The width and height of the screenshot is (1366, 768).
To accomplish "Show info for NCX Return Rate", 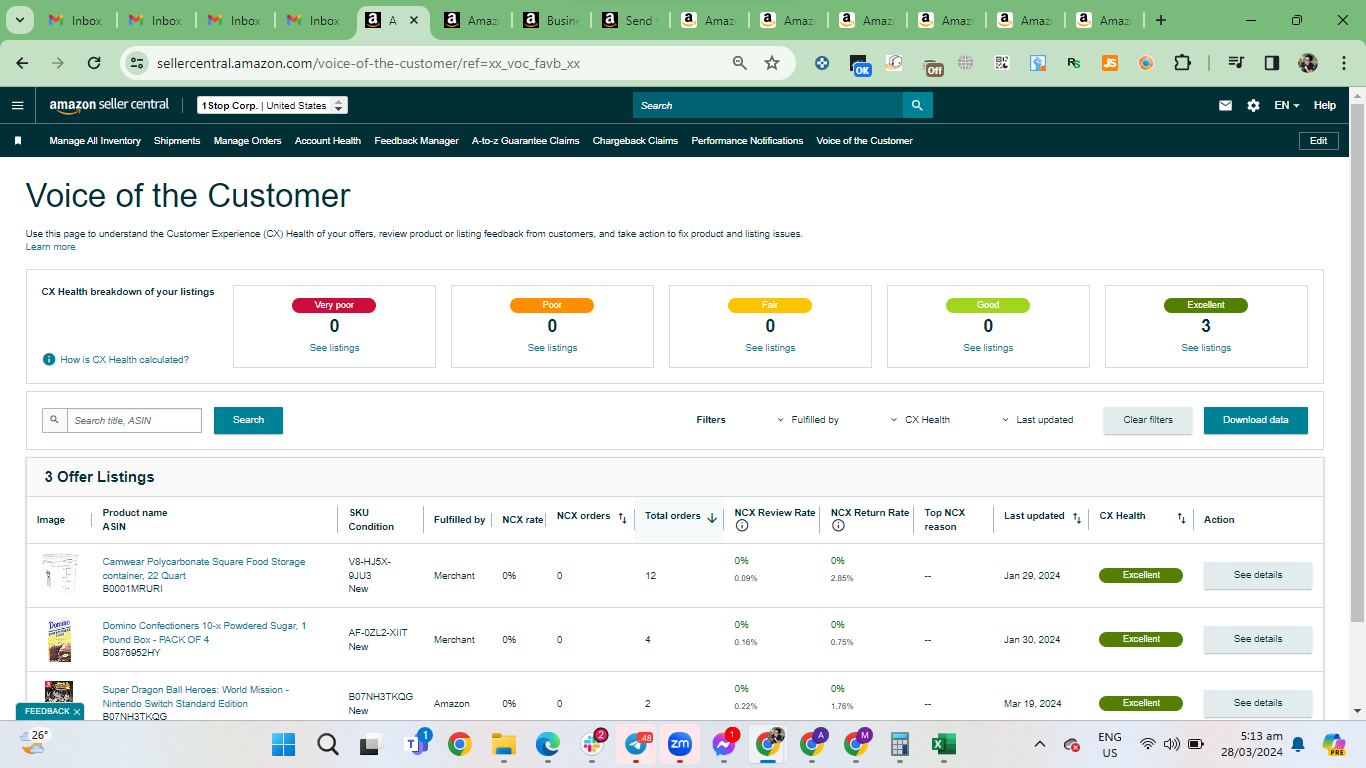I will [x=838, y=526].
